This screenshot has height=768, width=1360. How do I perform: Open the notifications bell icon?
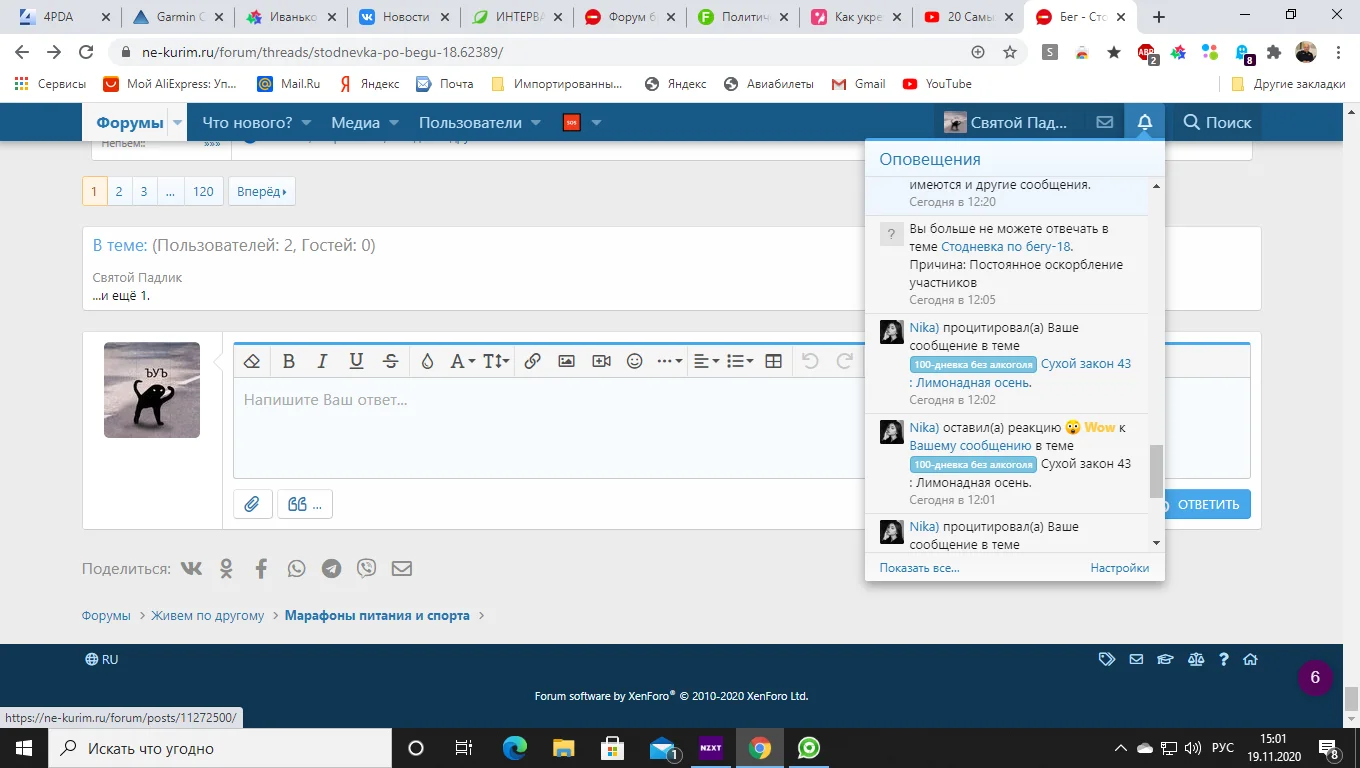tap(1145, 122)
